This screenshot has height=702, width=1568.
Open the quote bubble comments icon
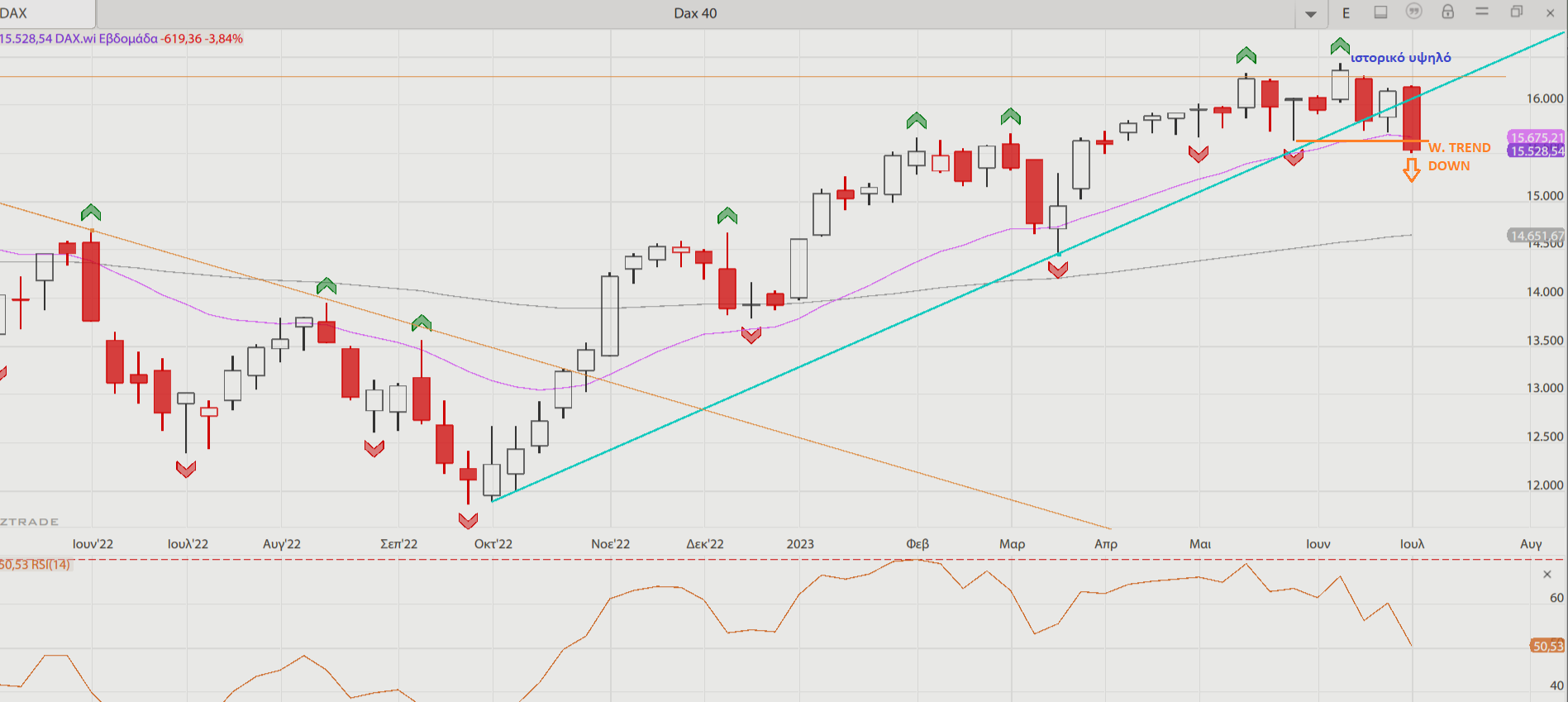(1414, 12)
